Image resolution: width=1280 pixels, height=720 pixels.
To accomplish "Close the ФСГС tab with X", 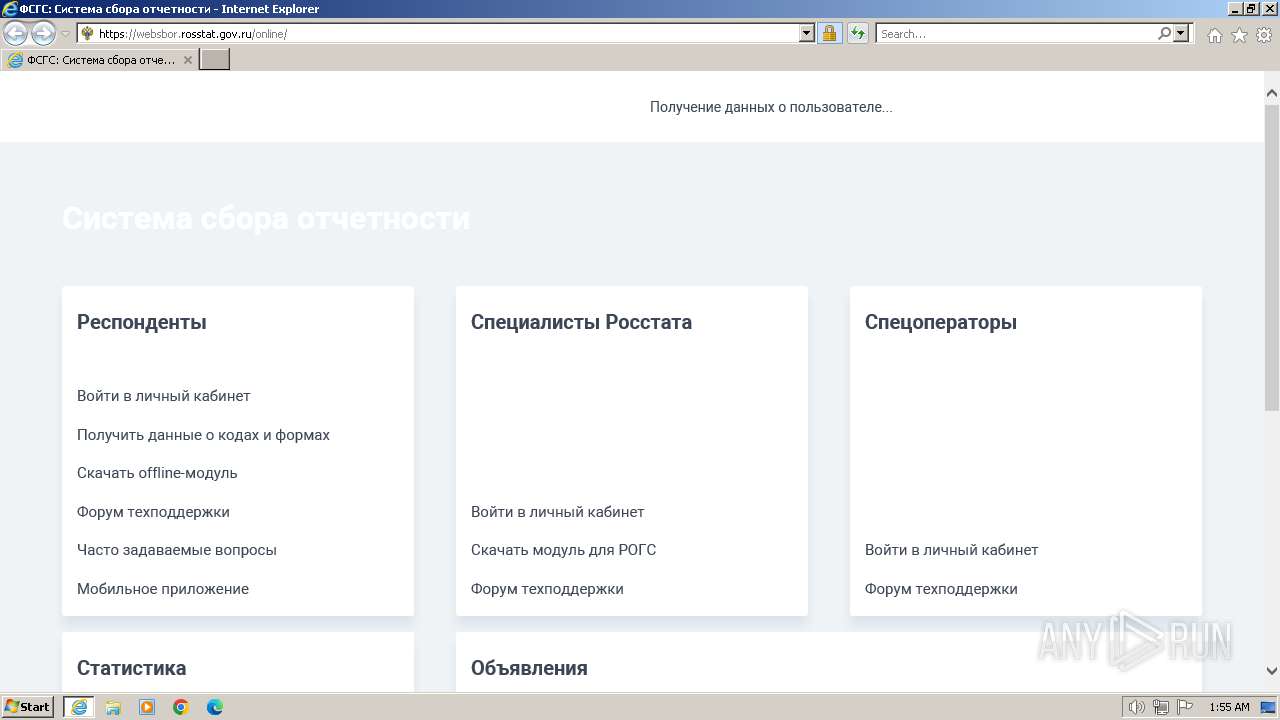I will click(x=188, y=60).
